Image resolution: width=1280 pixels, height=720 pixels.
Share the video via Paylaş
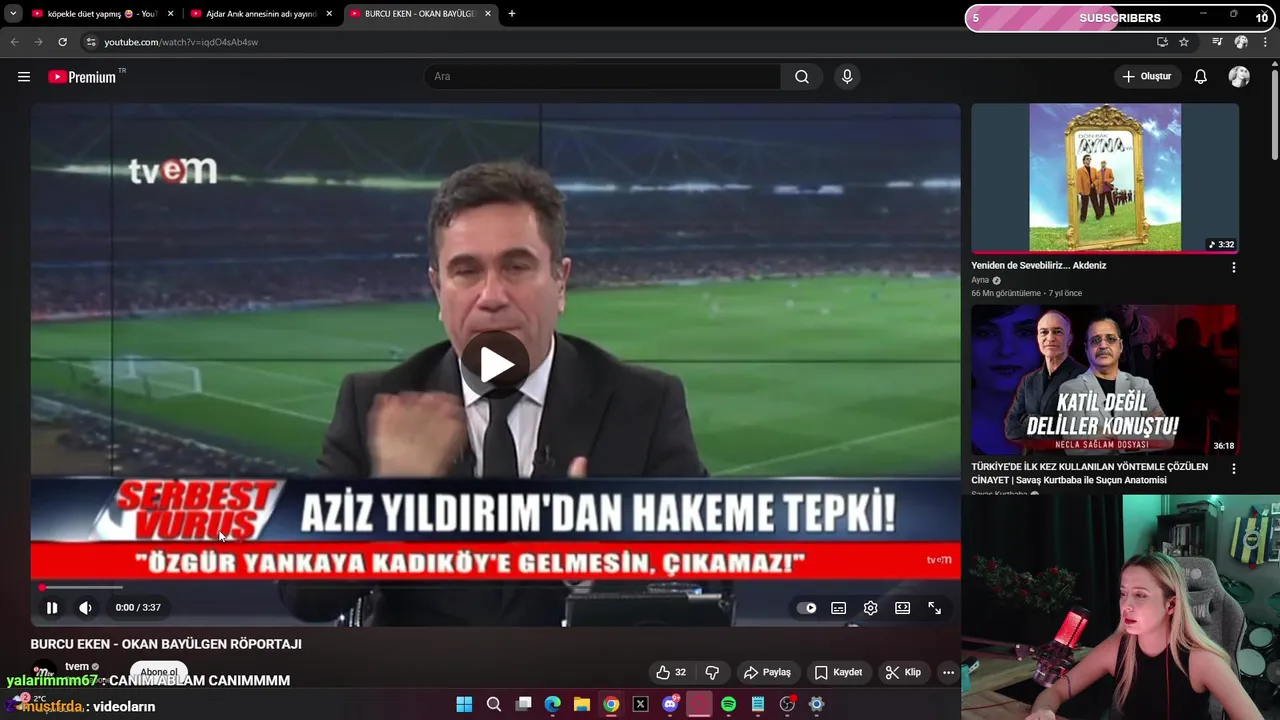tap(767, 673)
